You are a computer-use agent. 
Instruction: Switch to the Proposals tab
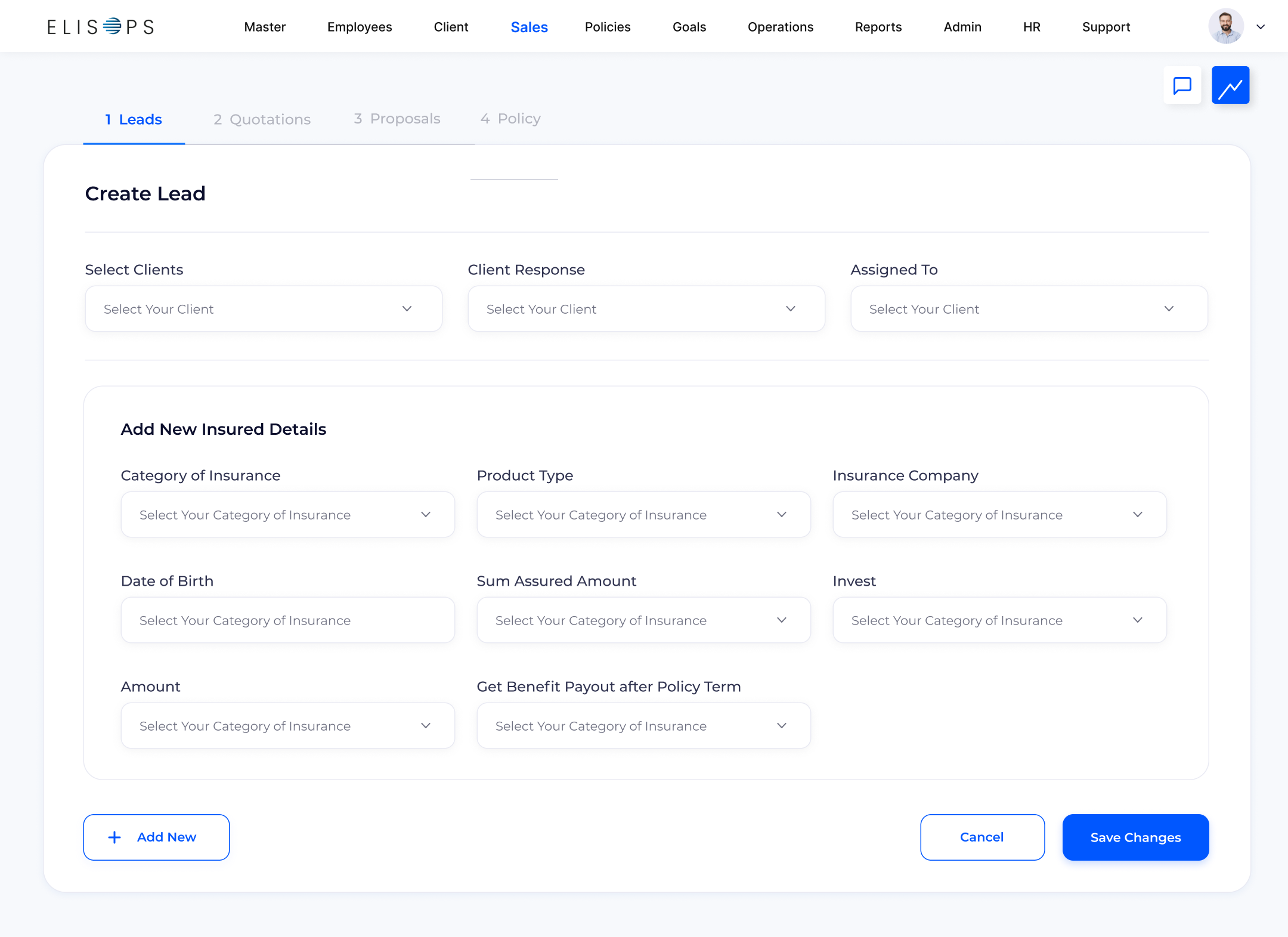(x=396, y=119)
